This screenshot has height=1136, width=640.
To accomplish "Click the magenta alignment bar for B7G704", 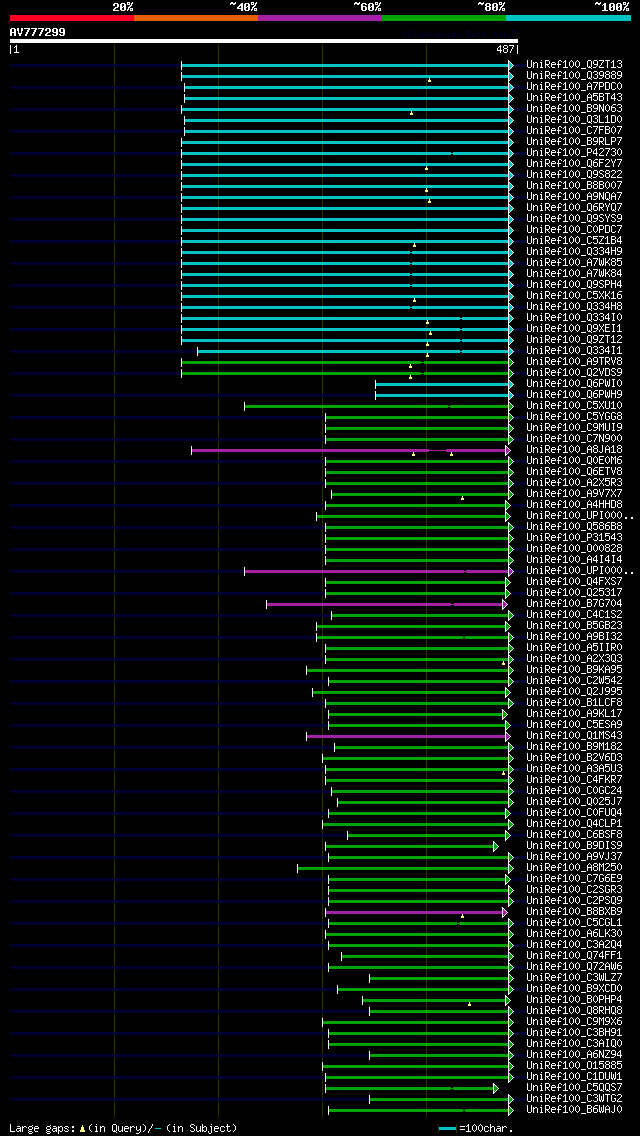I will [x=387, y=604].
